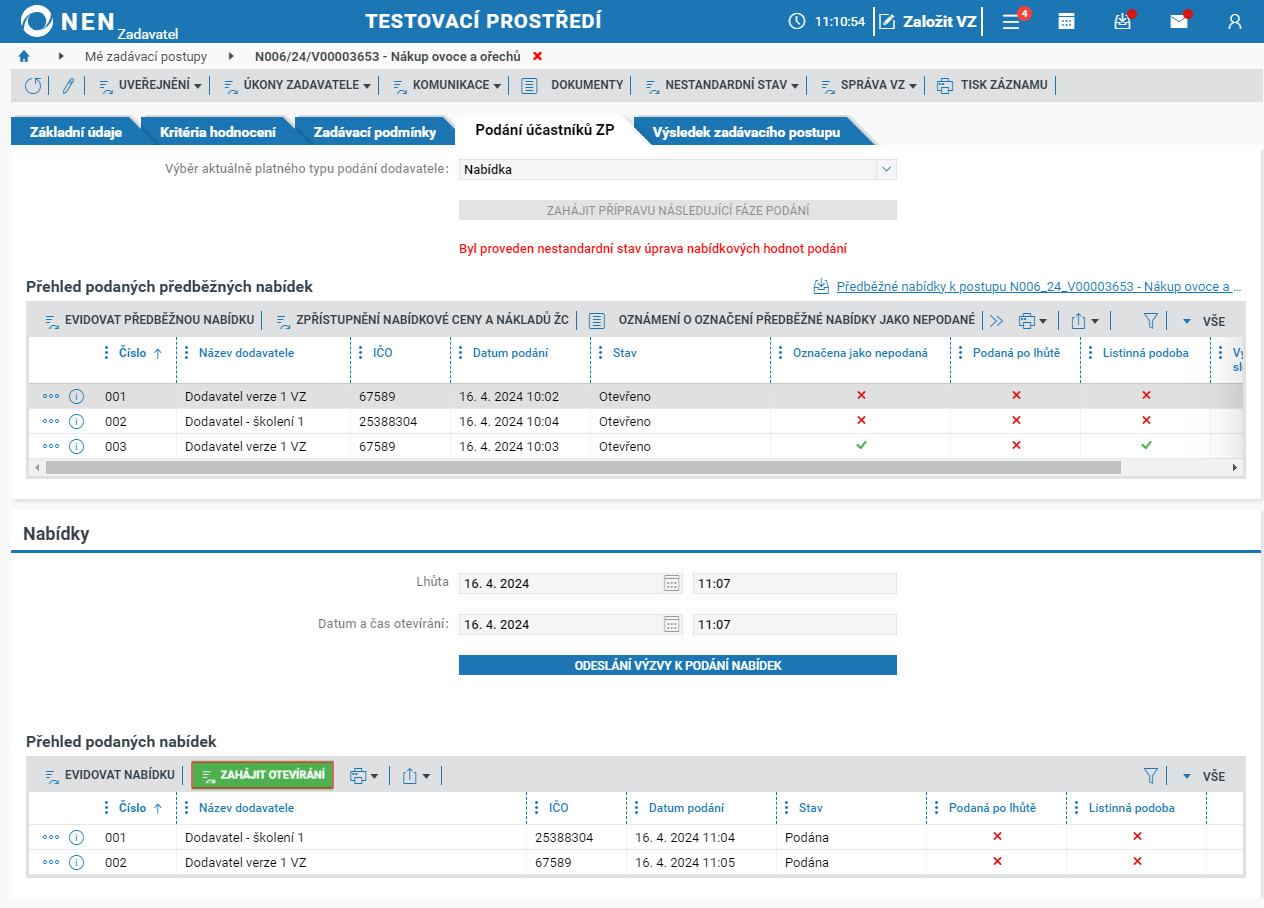Open the NESTANDARDNÍ STAV dropdown menu
This screenshot has width=1264, height=908.
(x=722, y=86)
